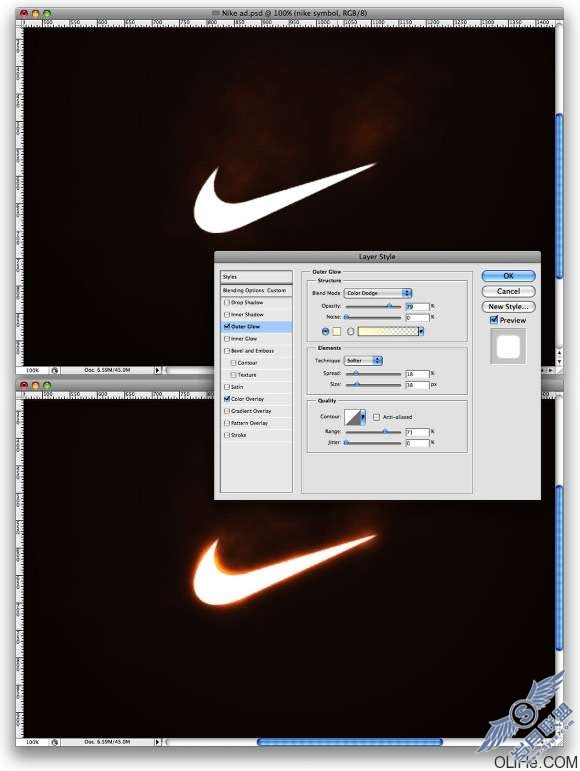Click the lower window's horizontal scrollbar

pyautogui.click(x=350, y=741)
